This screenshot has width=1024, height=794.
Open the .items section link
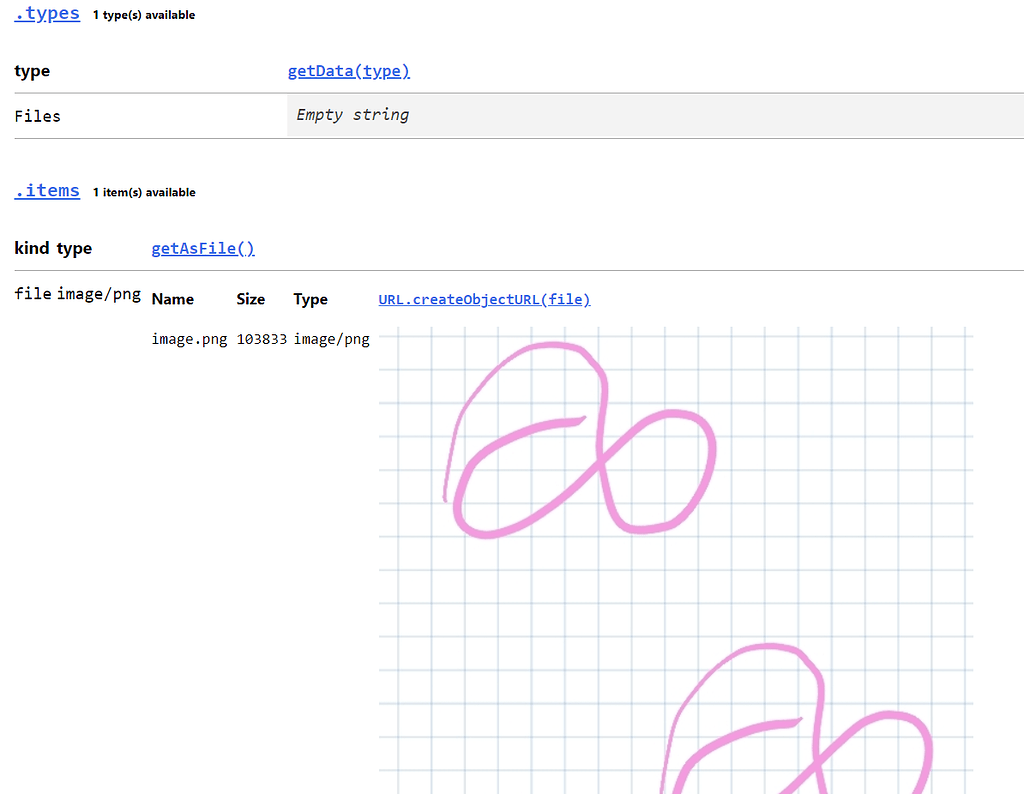click(x=46, y=190)
